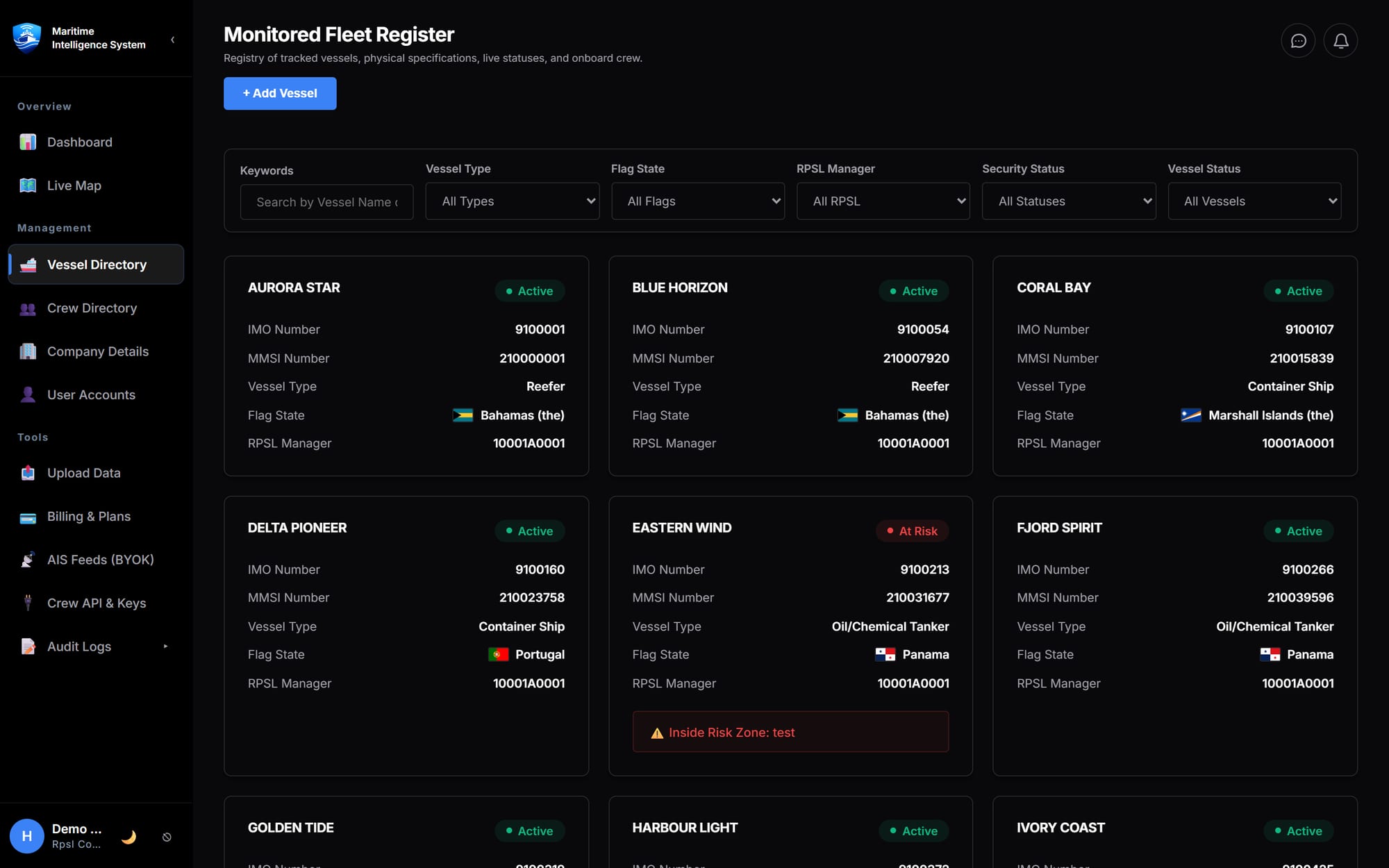Viewport: 1389px width, 868px height.
Task: Open the EASTERN WIND vessel card
Action: [x=790, y=635]
